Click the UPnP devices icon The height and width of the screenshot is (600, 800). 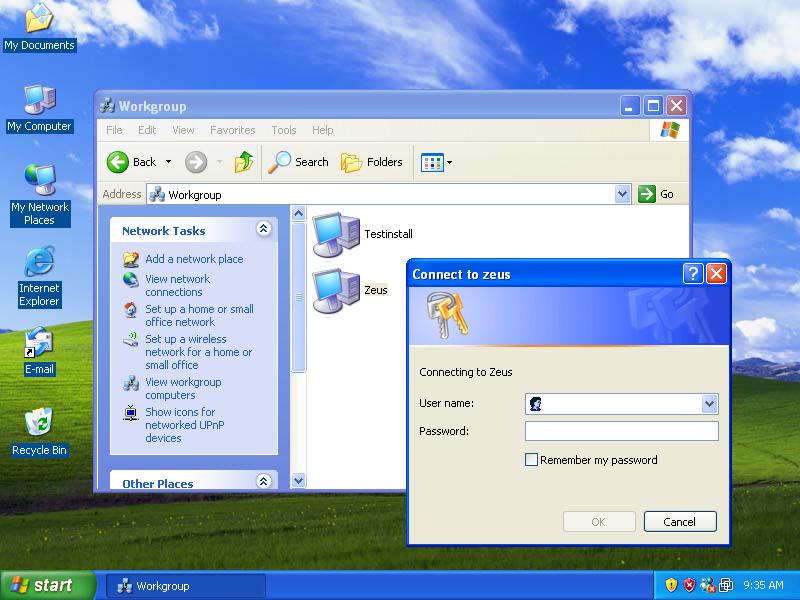click(131, 412)
